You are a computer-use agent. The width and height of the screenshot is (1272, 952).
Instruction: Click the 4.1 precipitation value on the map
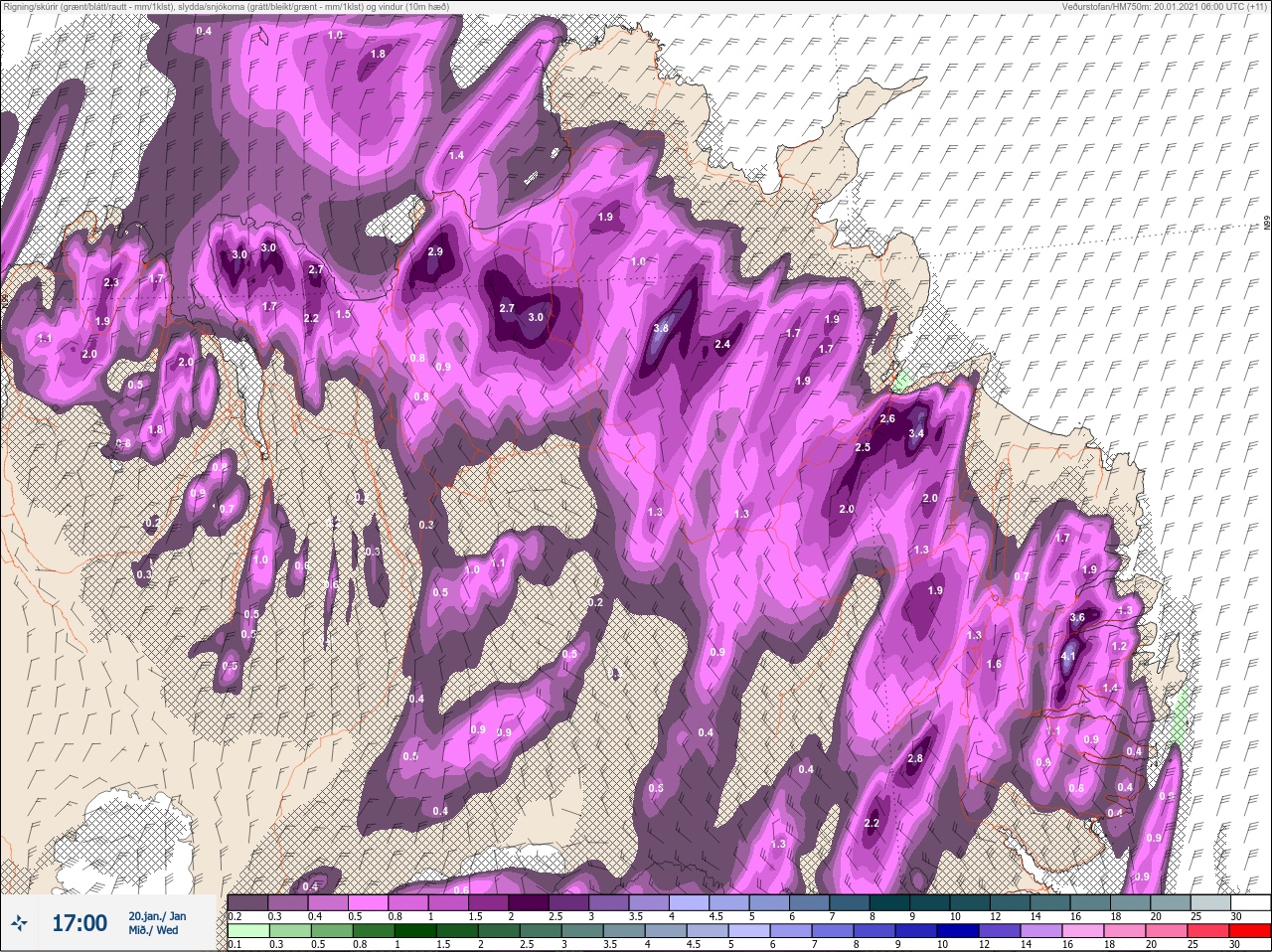1069,657
